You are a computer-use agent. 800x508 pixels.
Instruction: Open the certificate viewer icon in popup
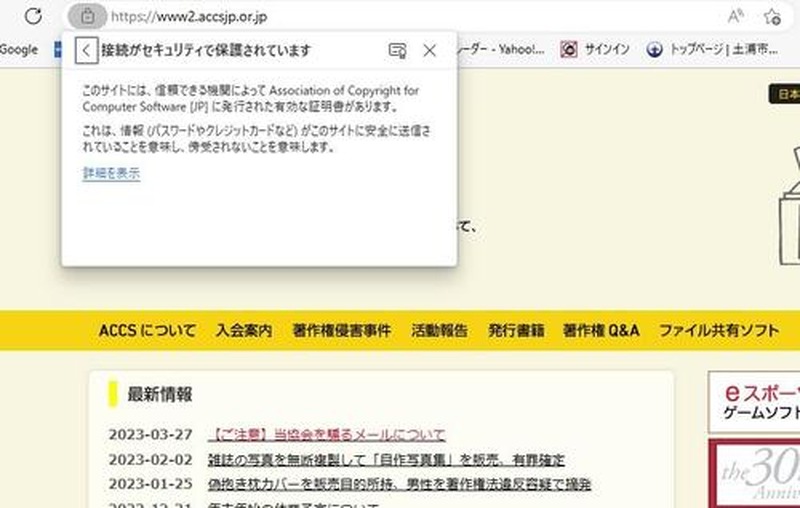pyautogui.click(x=397, y=50)
